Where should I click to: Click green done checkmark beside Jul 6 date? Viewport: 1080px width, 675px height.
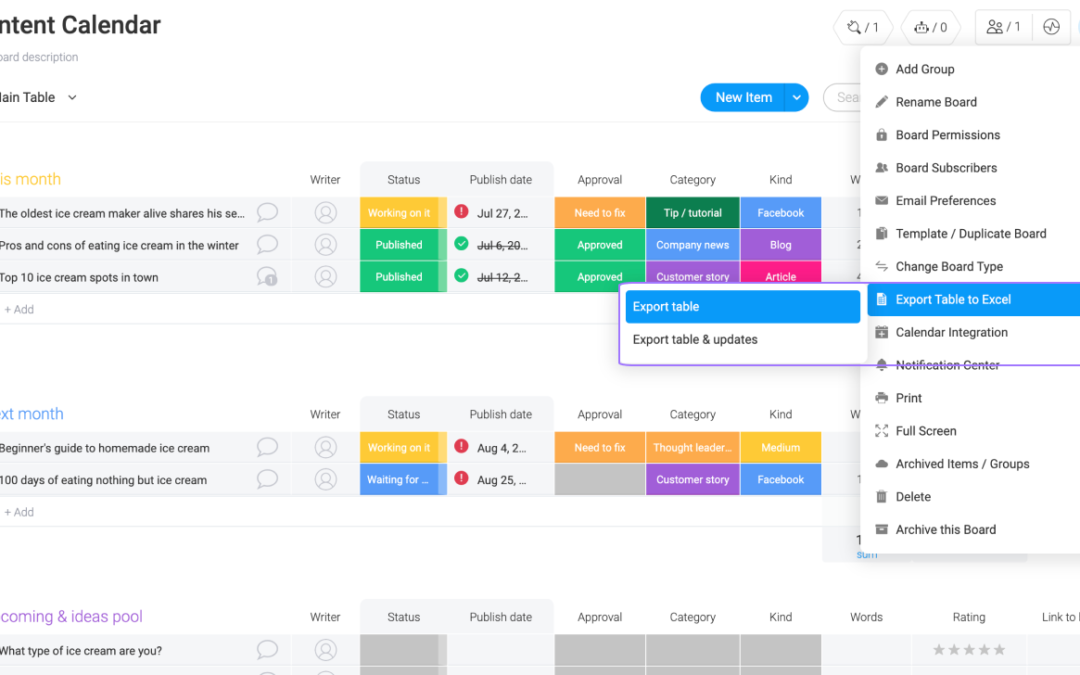pyautogui.click(x=461, y=244)
